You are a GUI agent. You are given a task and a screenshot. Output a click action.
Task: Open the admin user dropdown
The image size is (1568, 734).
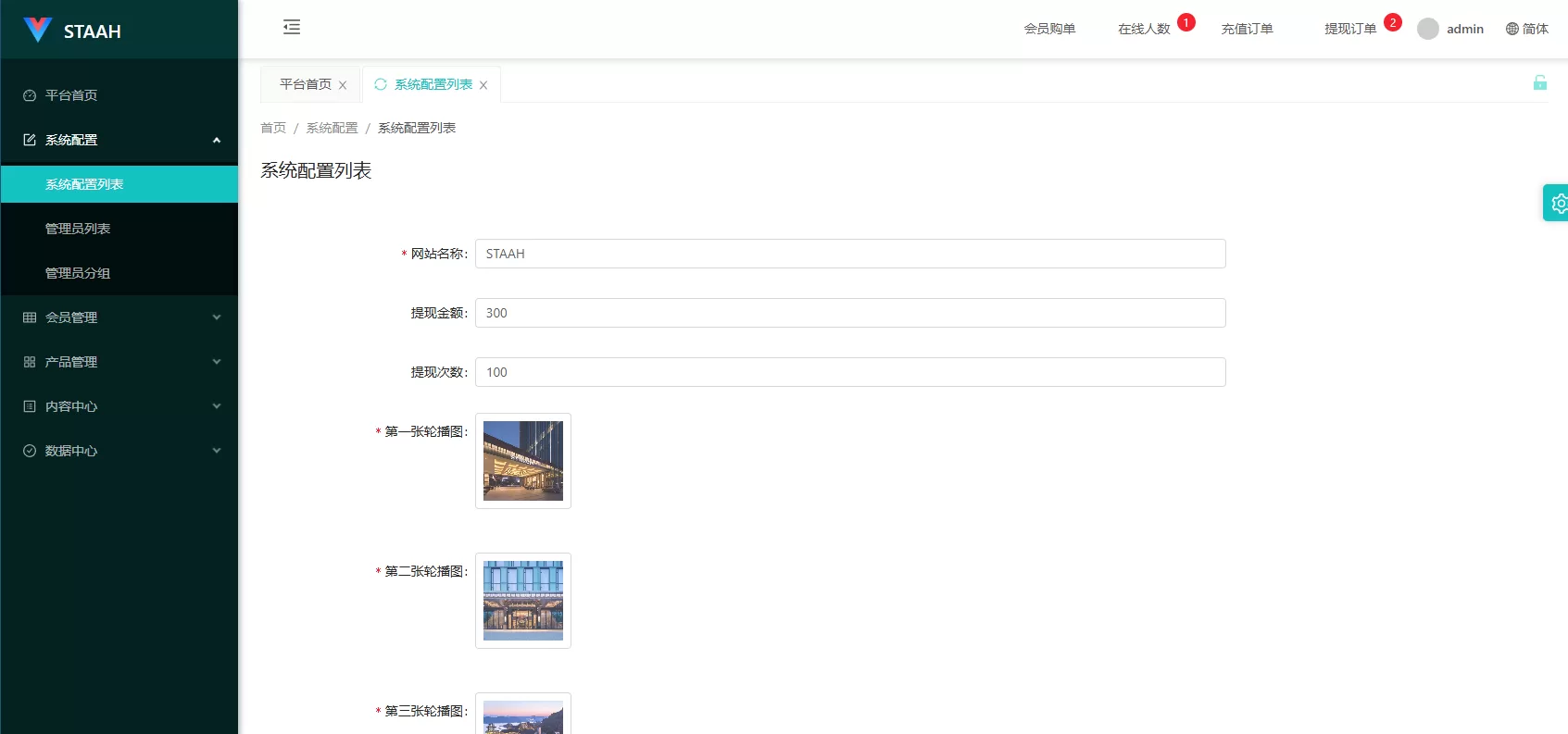1450,29
